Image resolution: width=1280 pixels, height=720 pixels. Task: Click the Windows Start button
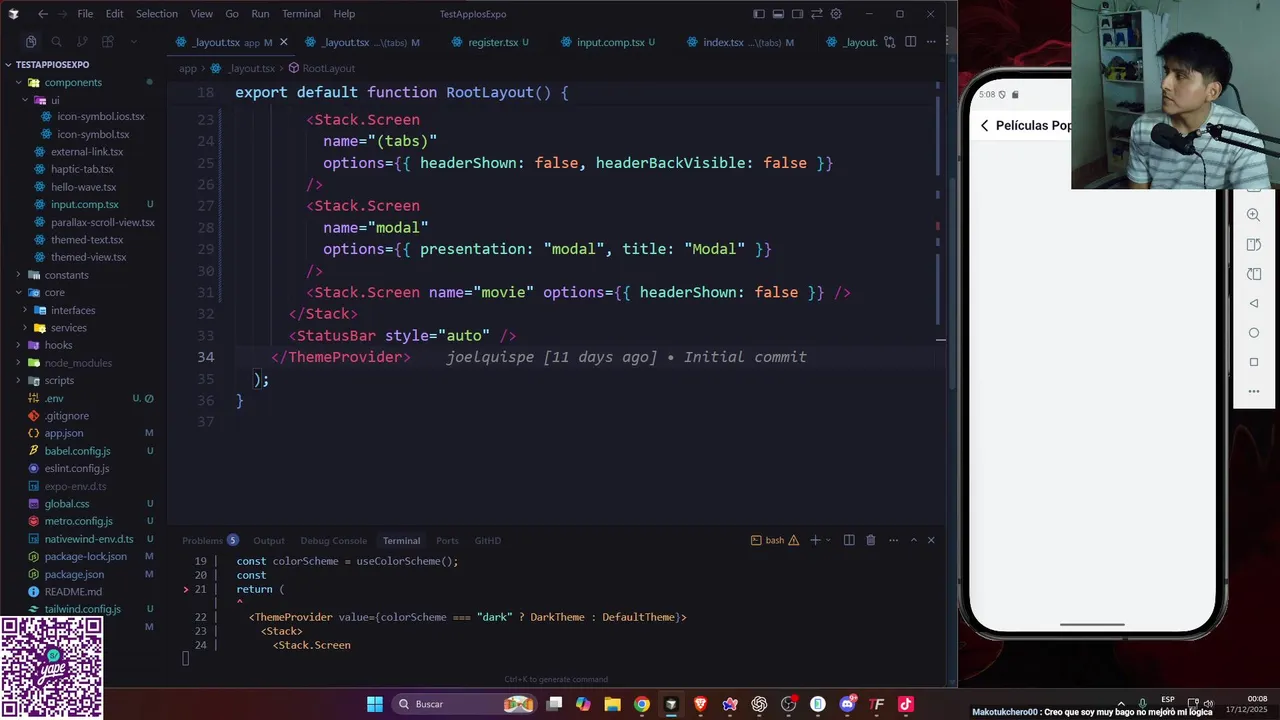click(374, 704)
